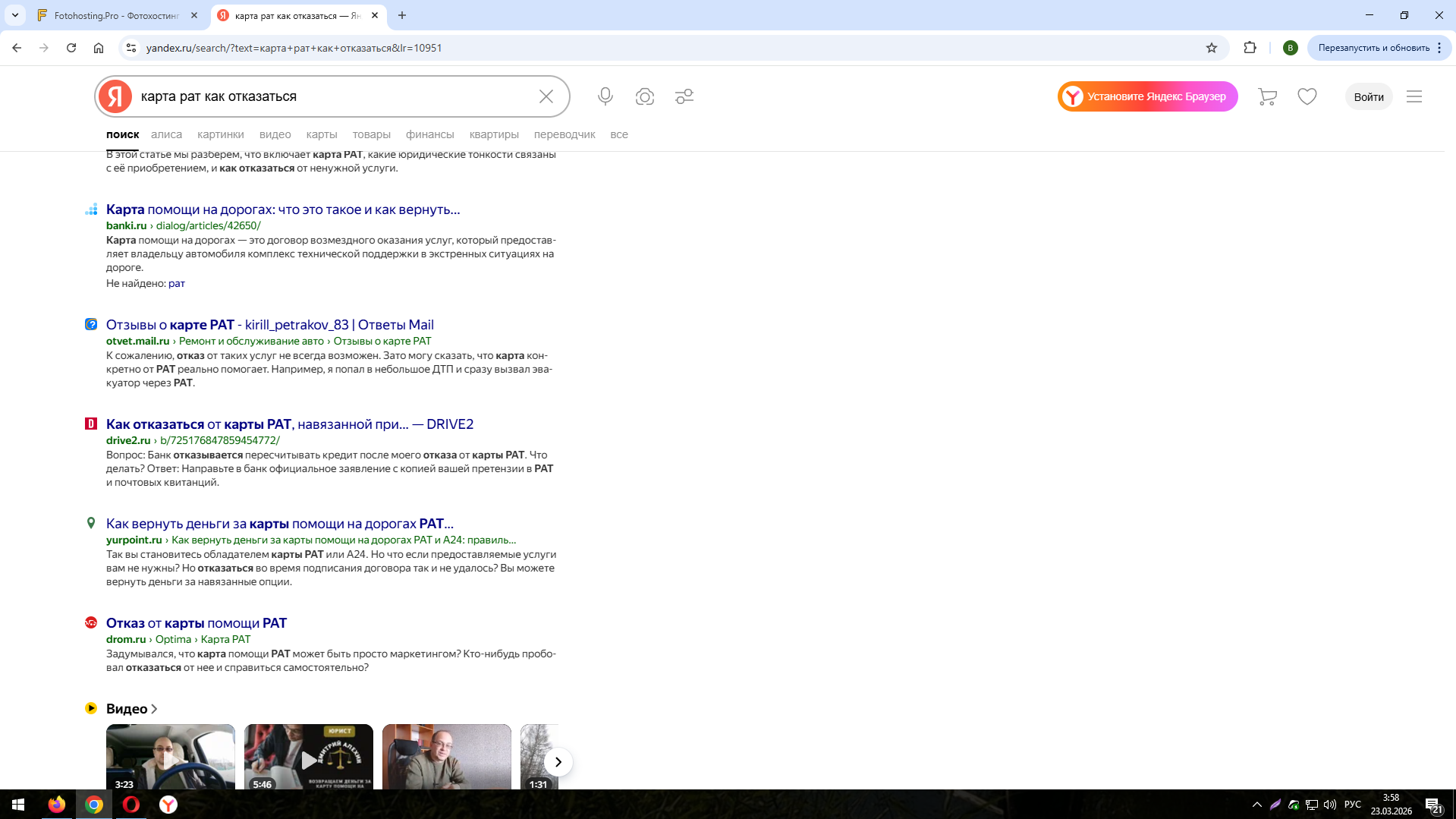Switch to the алиса tab
This screenshot has height=819, width=1456.
coord(166,134)
